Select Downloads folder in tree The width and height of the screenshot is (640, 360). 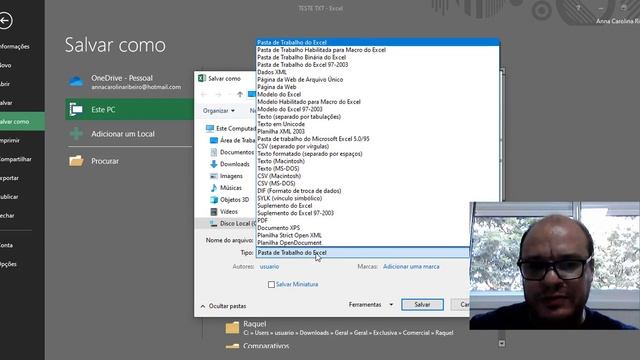point(230,164)
